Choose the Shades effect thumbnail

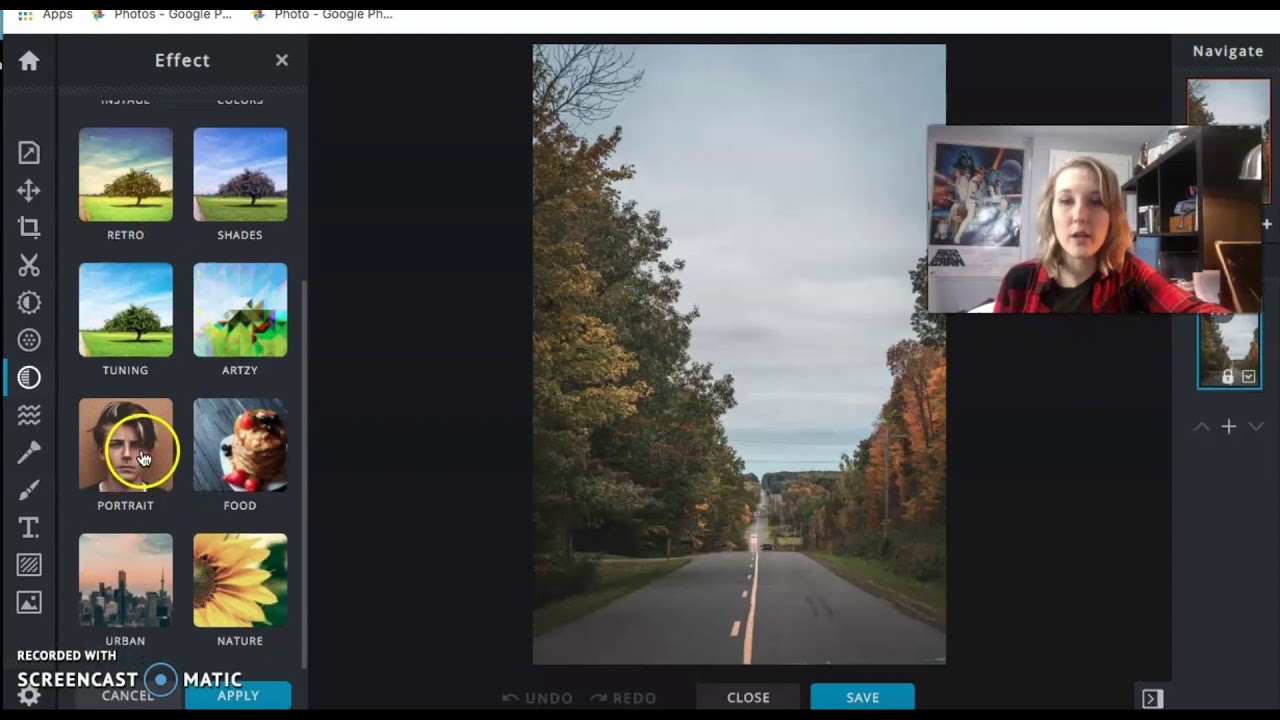(x=240, y=174)
